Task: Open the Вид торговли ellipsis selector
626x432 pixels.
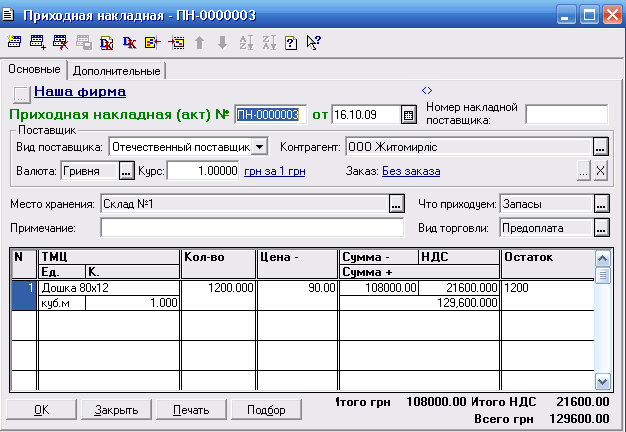Action: (601, 228)
